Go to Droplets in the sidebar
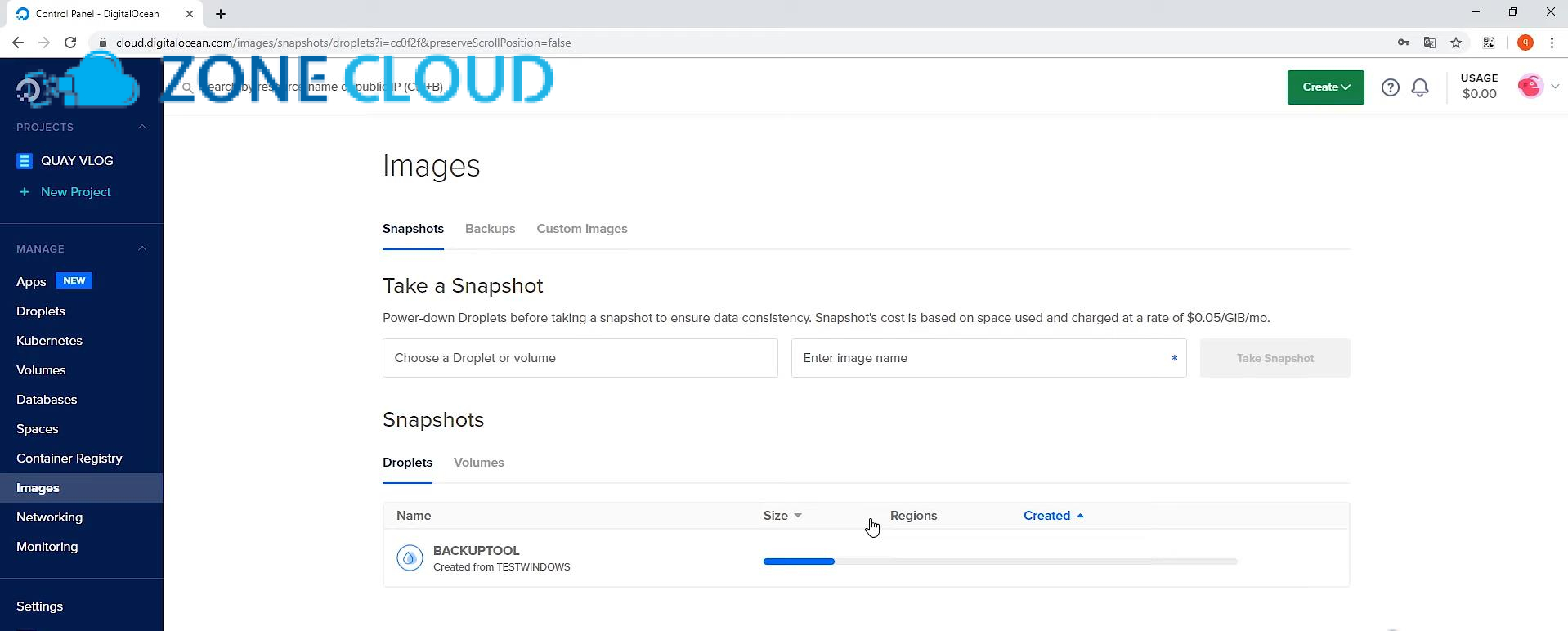The width and height of the screenshot is (1568, 631). tap(41, 311)
